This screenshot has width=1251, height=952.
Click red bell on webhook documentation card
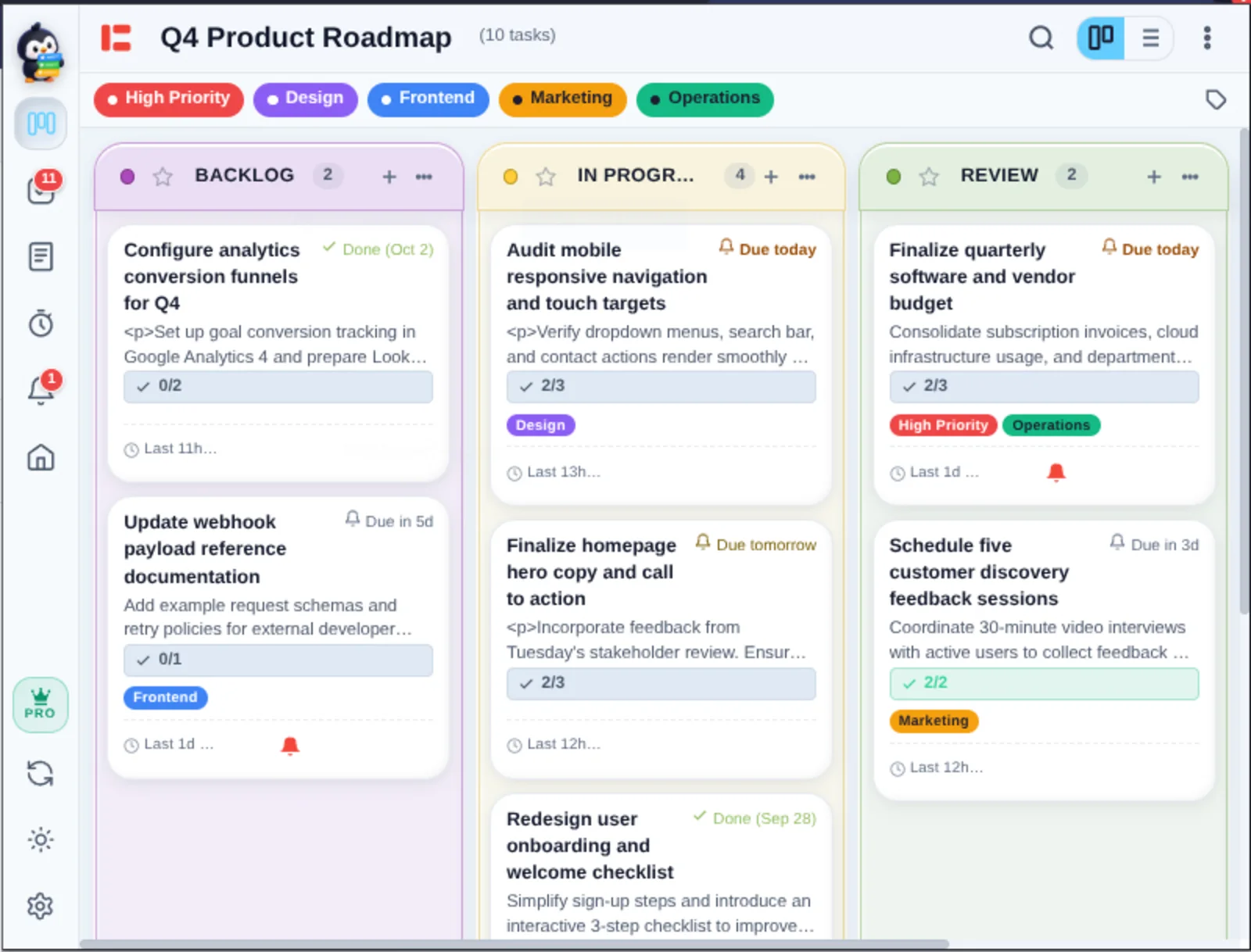tap(290, 745)
